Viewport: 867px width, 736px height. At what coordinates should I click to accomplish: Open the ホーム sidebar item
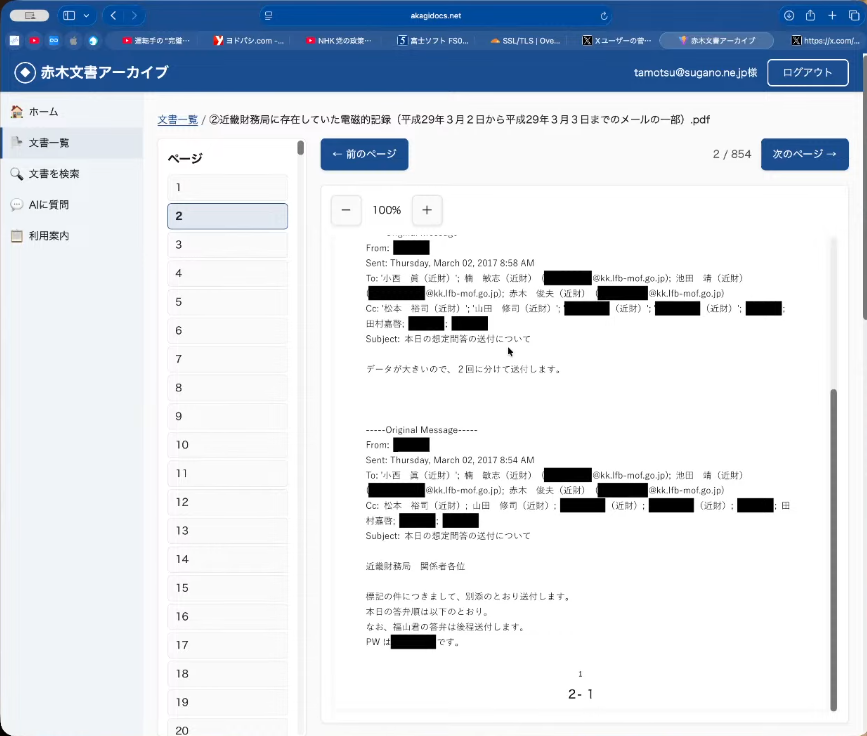(x=43, y=112)
